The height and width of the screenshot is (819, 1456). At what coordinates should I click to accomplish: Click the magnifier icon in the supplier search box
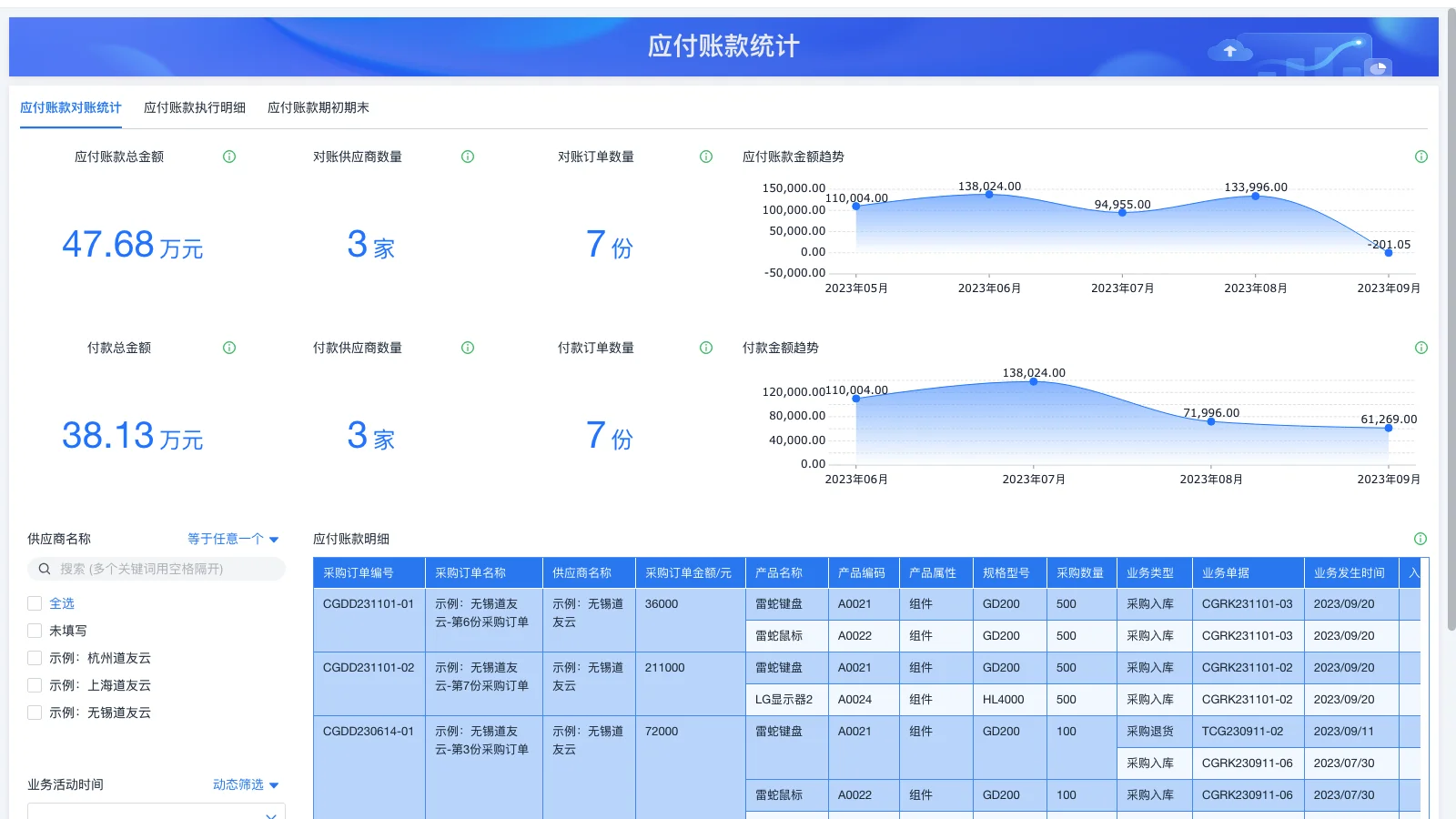click(x=44, y=568)
